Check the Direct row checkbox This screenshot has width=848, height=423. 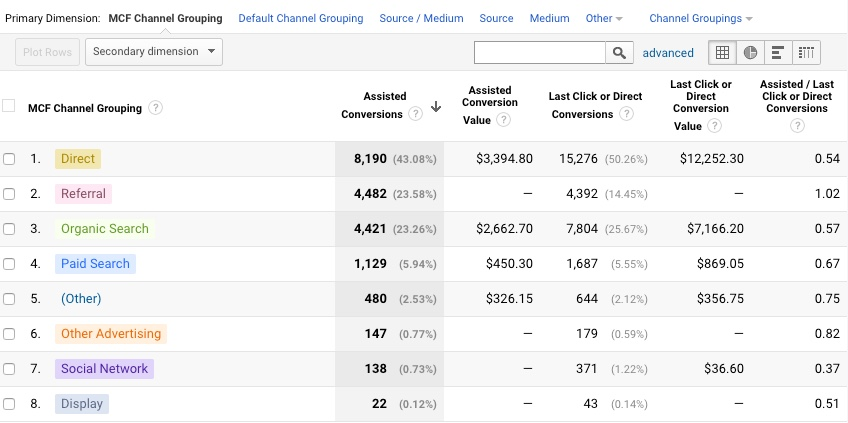pos(10,159)
